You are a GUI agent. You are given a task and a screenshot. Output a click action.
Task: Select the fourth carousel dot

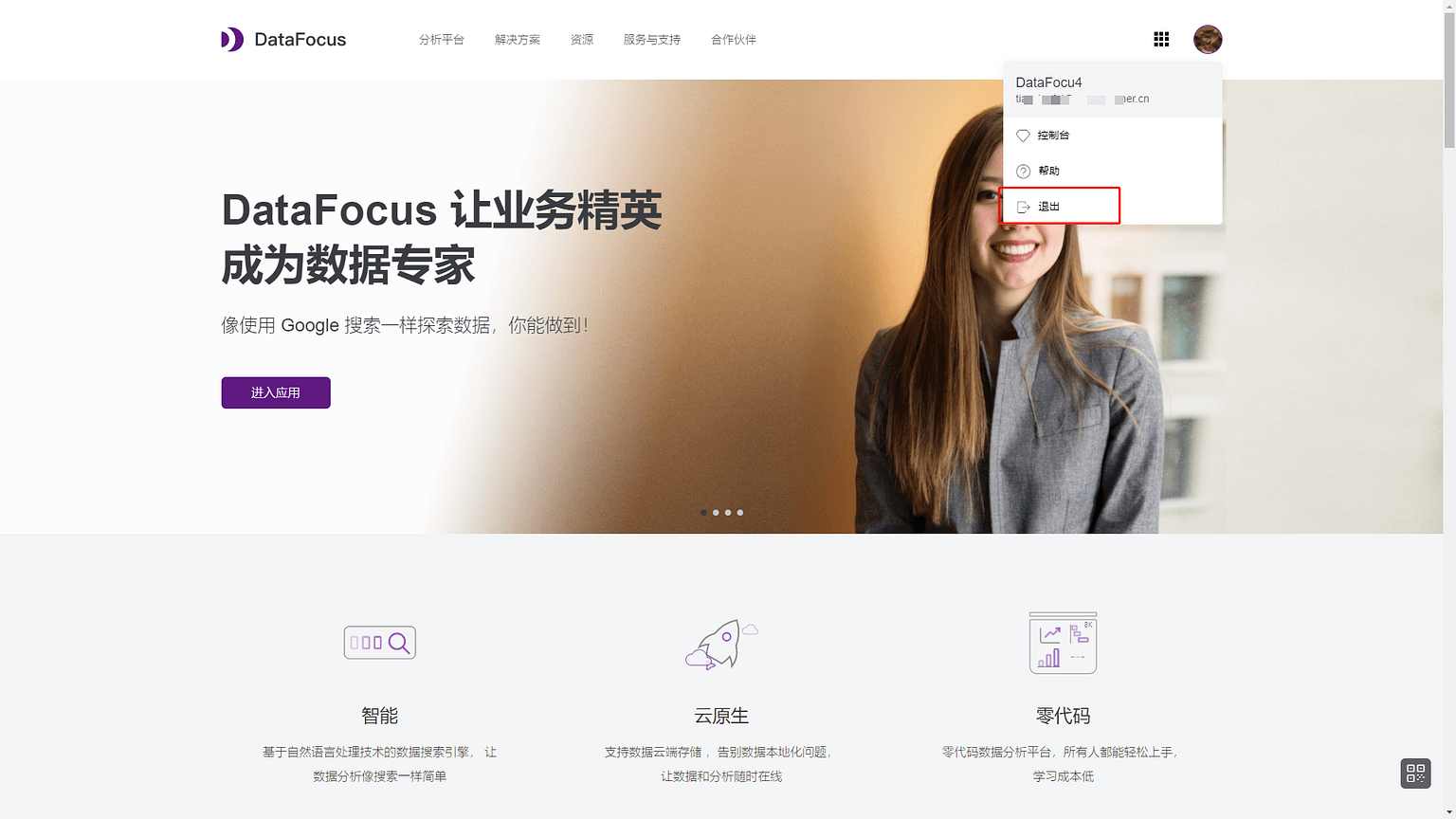tap(740, 513)
